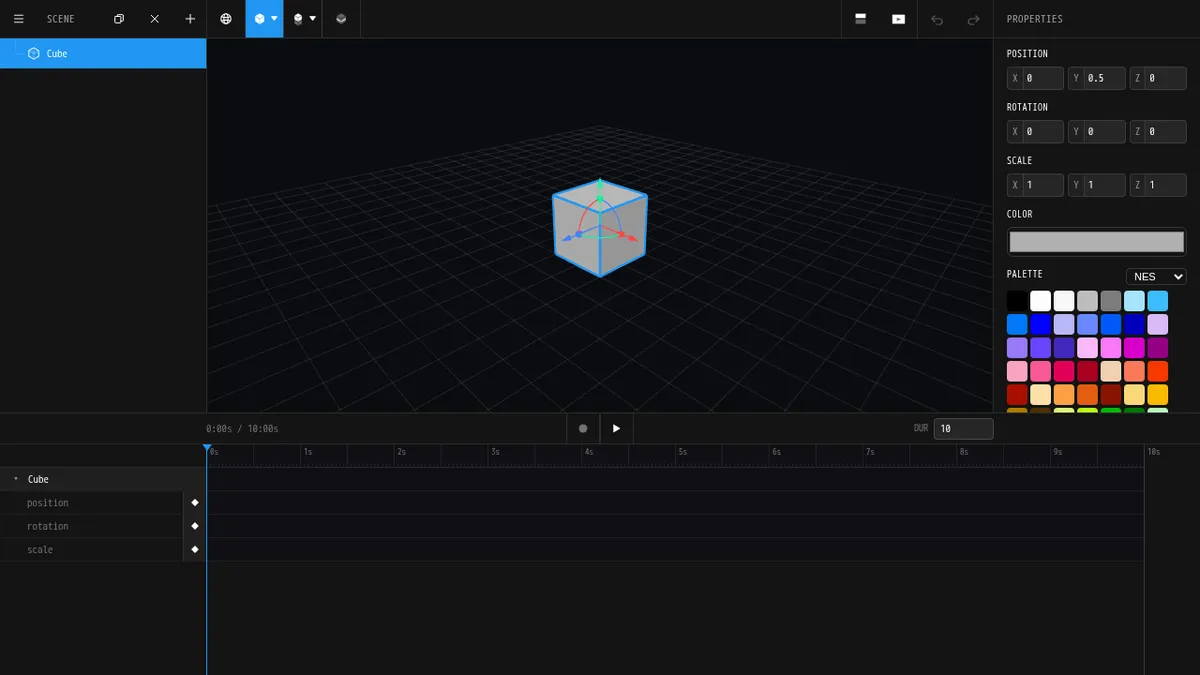Viewport: 1200px width, 675px height.
Task: Delete object using the X icon
Action: coord(154,19)
